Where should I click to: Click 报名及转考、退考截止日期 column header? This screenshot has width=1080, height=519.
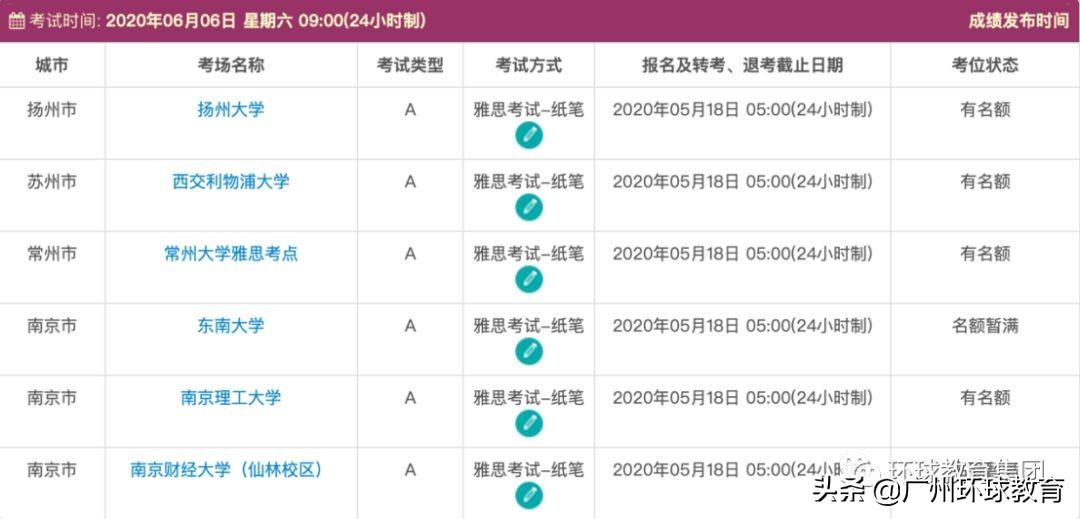742,65
